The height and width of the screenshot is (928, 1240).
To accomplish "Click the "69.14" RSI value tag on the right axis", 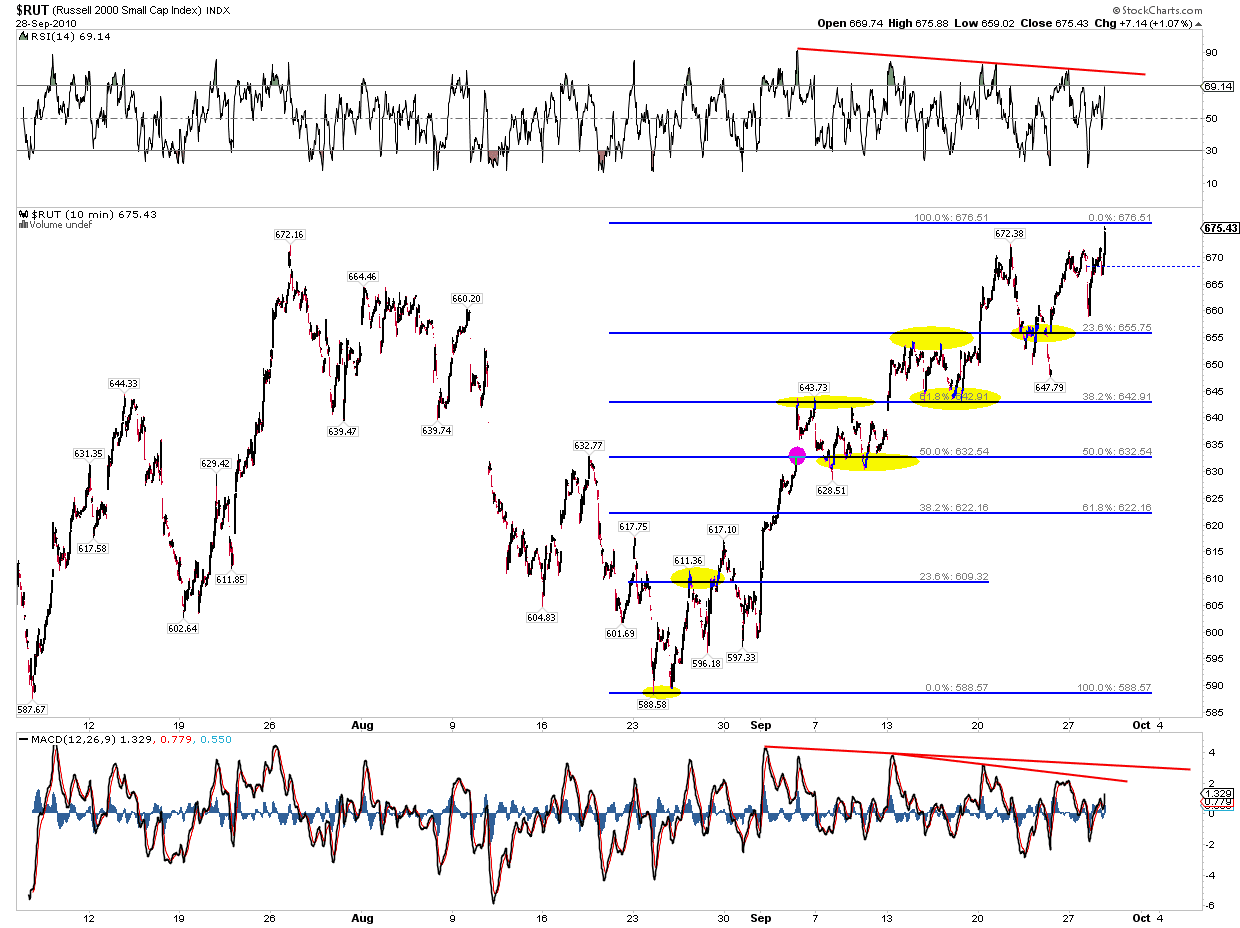I will click(1217, 86).
